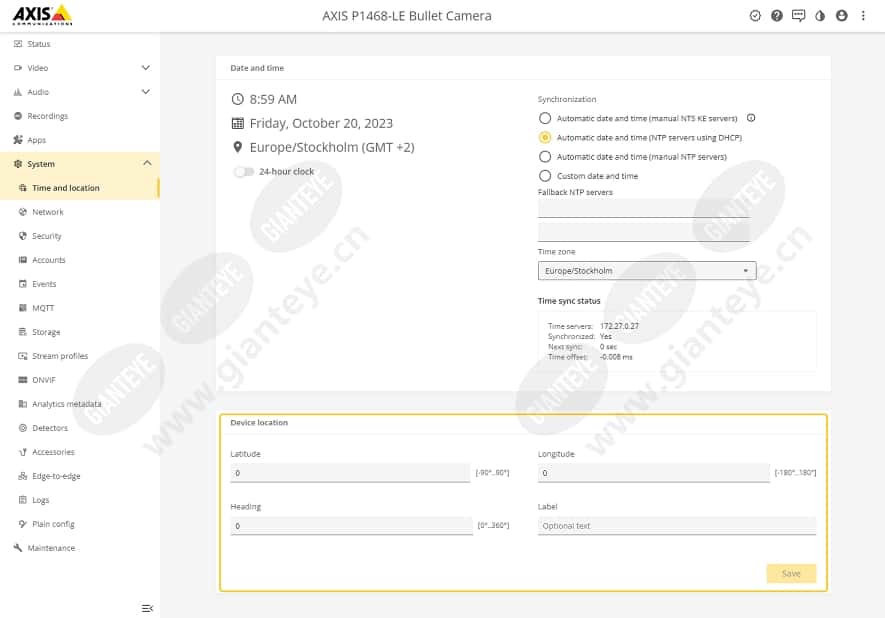885x618 pixels.
Task: Click the Longitude input field
Action: 654,473
